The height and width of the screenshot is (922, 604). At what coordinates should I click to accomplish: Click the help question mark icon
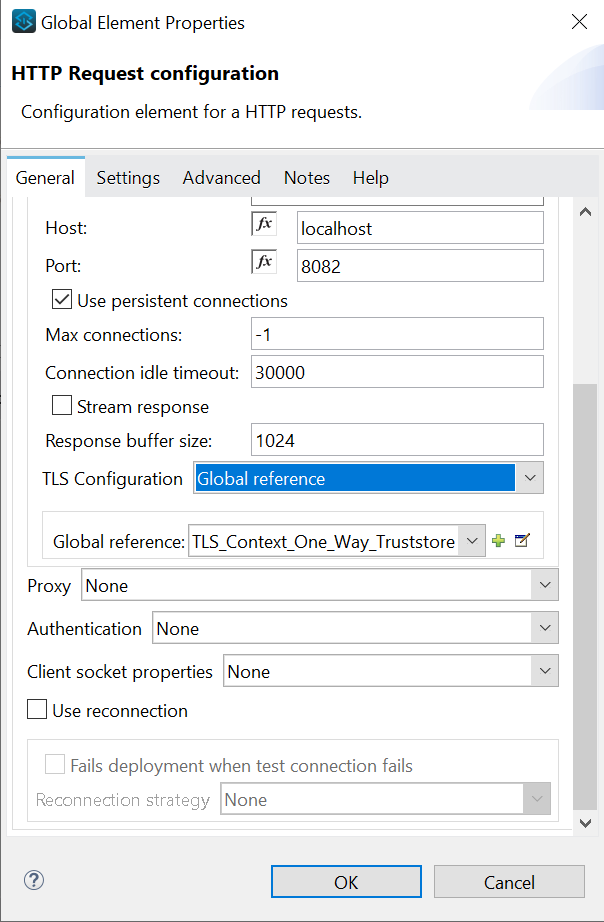click(34, 880)
